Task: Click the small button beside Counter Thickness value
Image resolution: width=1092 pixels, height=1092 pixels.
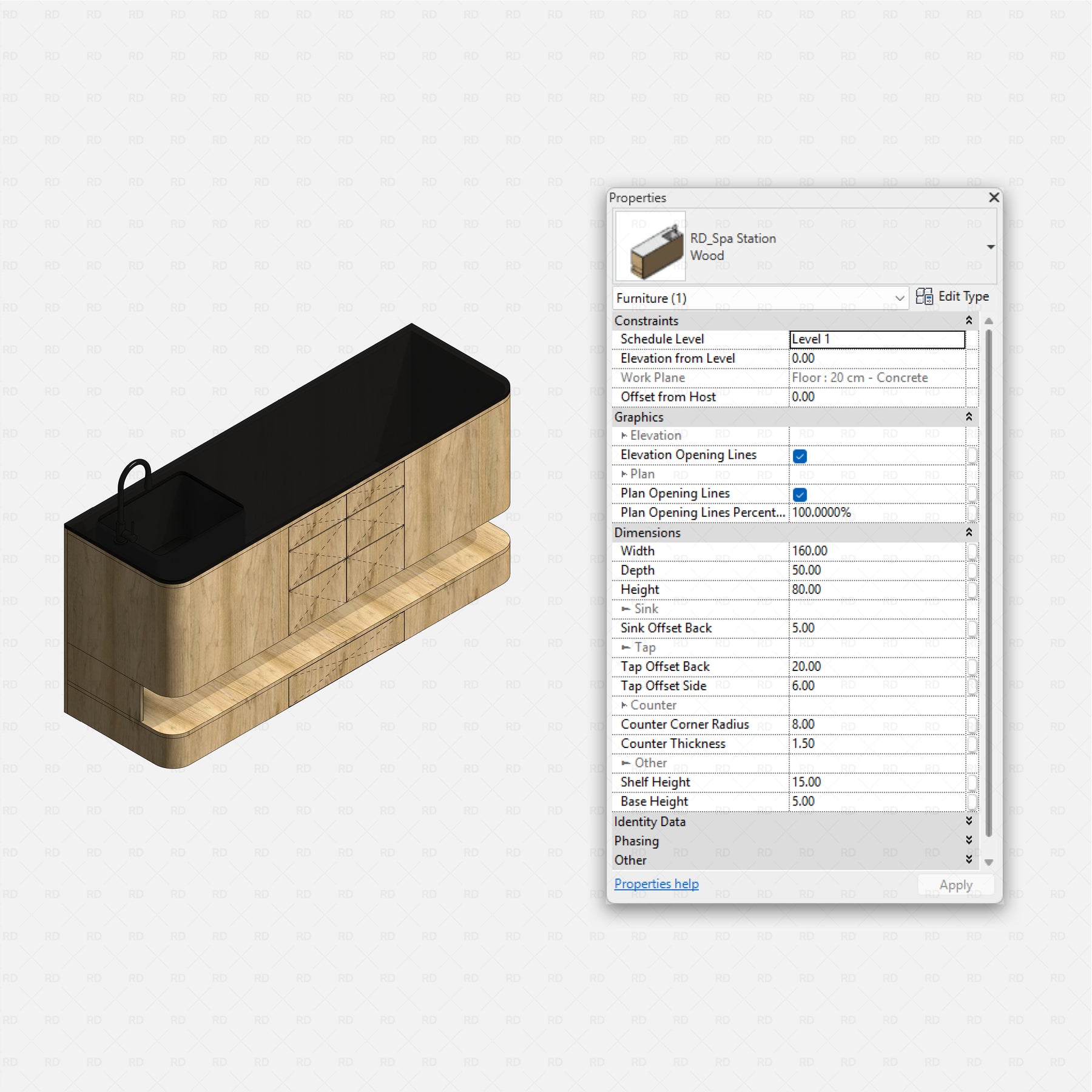Action: click(972, 744)
